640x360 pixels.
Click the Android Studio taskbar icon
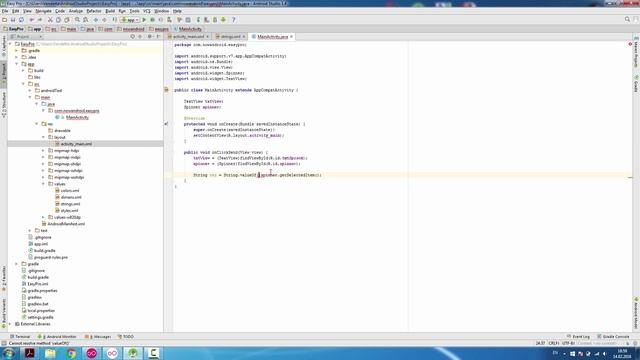(133, 353)
